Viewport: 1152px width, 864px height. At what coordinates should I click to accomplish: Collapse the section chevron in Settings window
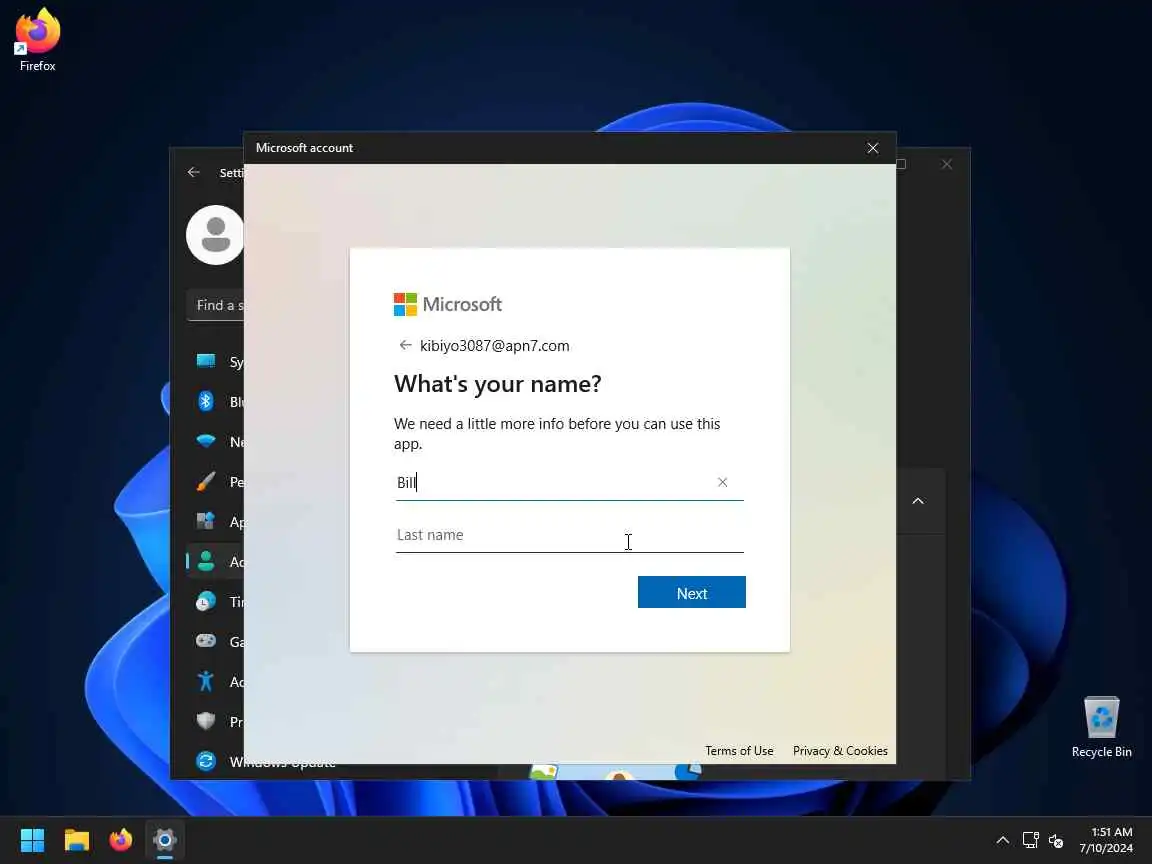pyautogui.click(x=918, y=501)
